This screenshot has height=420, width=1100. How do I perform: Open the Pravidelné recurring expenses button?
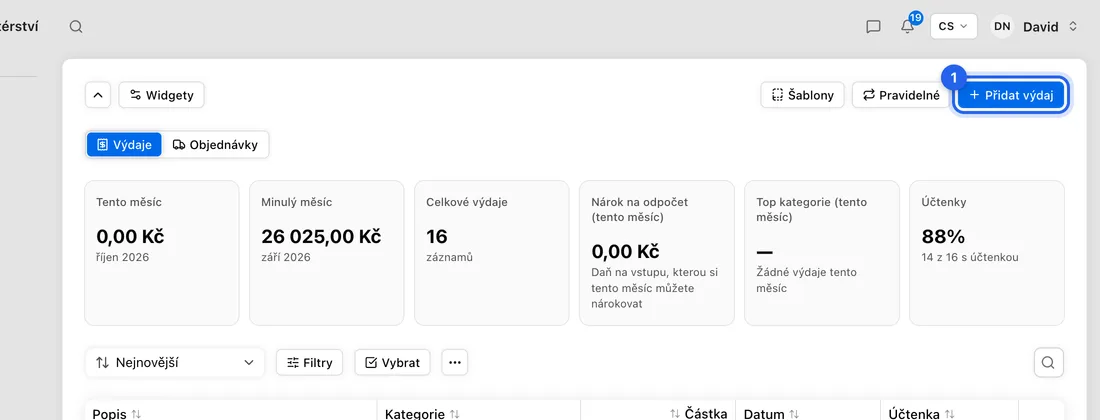(x=901, y=95)
